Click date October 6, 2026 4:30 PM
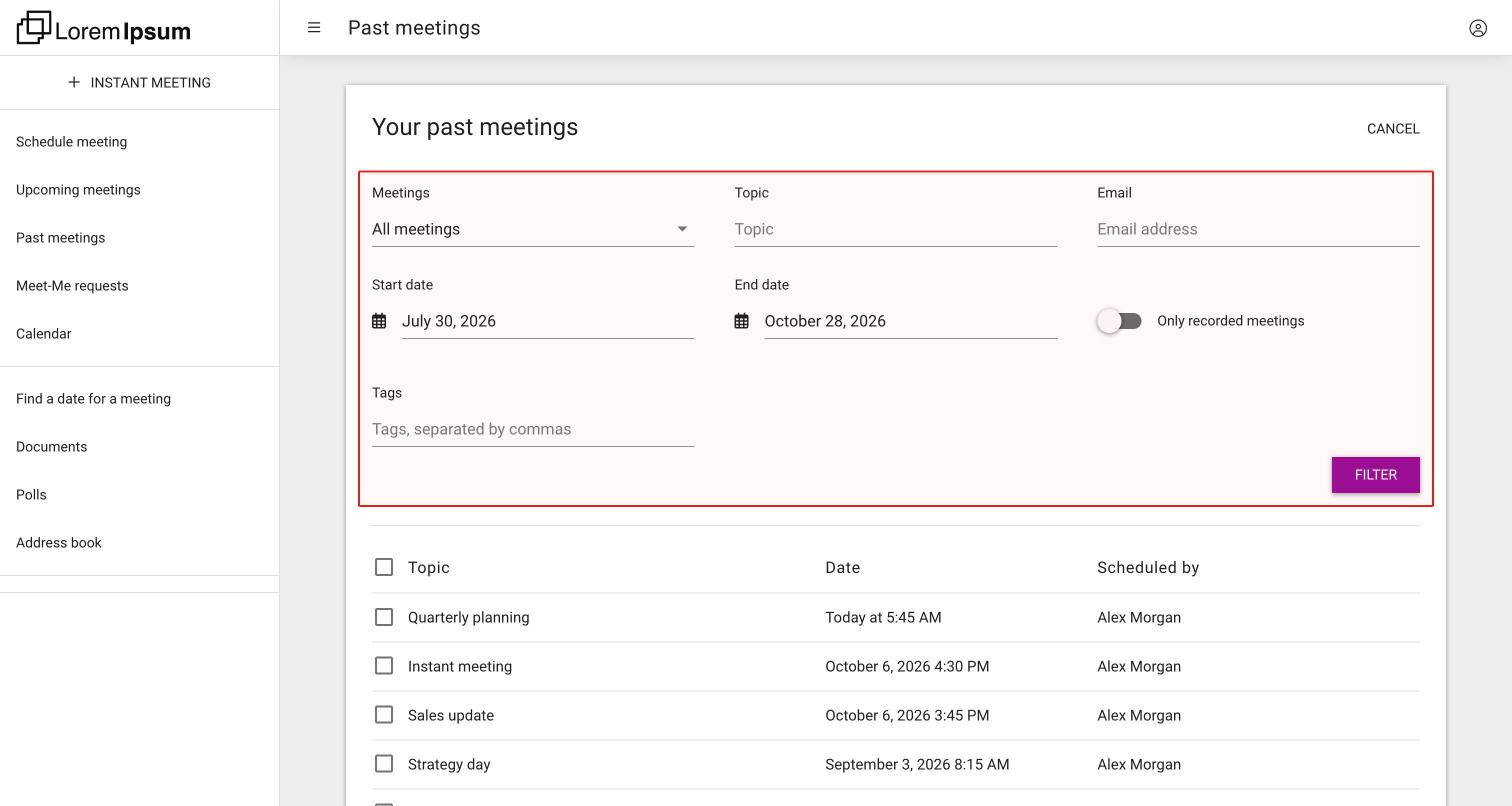Screen dimensions: 1512x806 (907, 666)
